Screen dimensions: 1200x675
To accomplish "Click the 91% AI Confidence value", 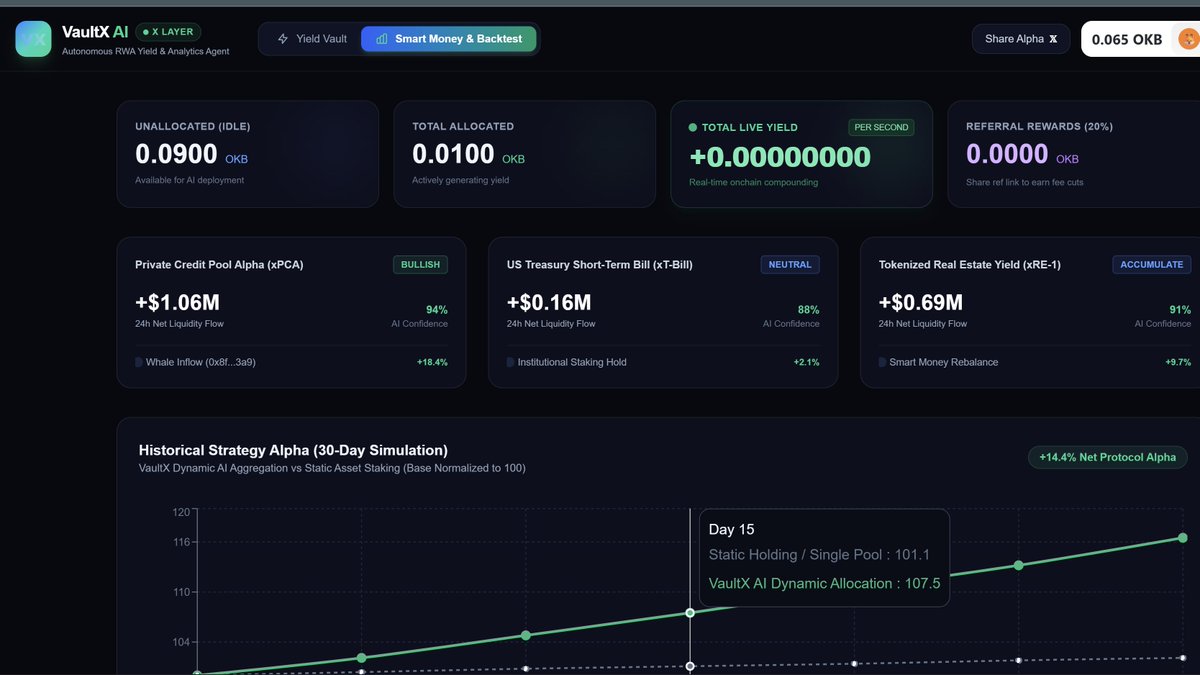I will (x=1180, y=310).
